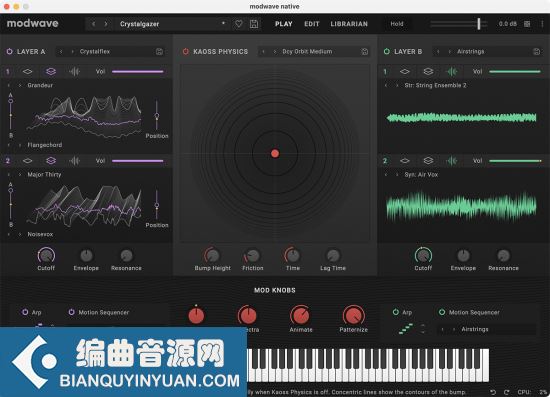Toggle Layer B Motion Sequencer power
Image resolution: width=550 pixels, height=397 pixels.
442,312
